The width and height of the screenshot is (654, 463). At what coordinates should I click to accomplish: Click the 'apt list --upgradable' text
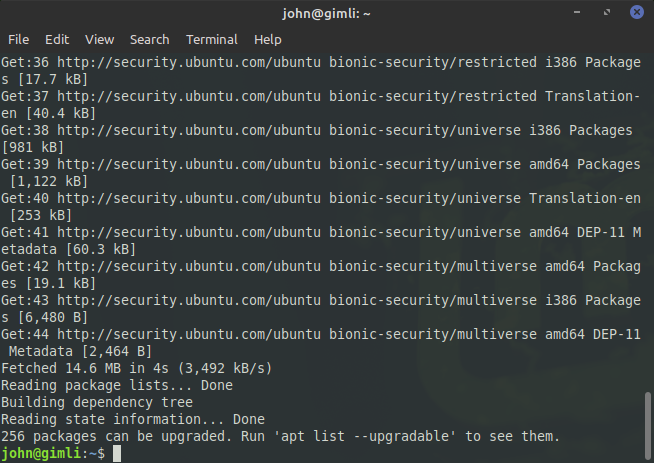click(365, 437)
